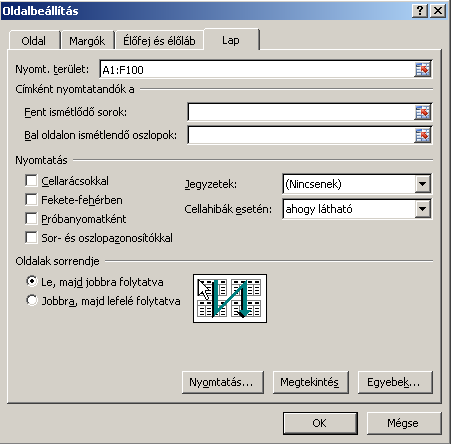Screen dimensions: 451x444
Task: Check the Próbanyomatként option
Action: (x=31, y=219)
